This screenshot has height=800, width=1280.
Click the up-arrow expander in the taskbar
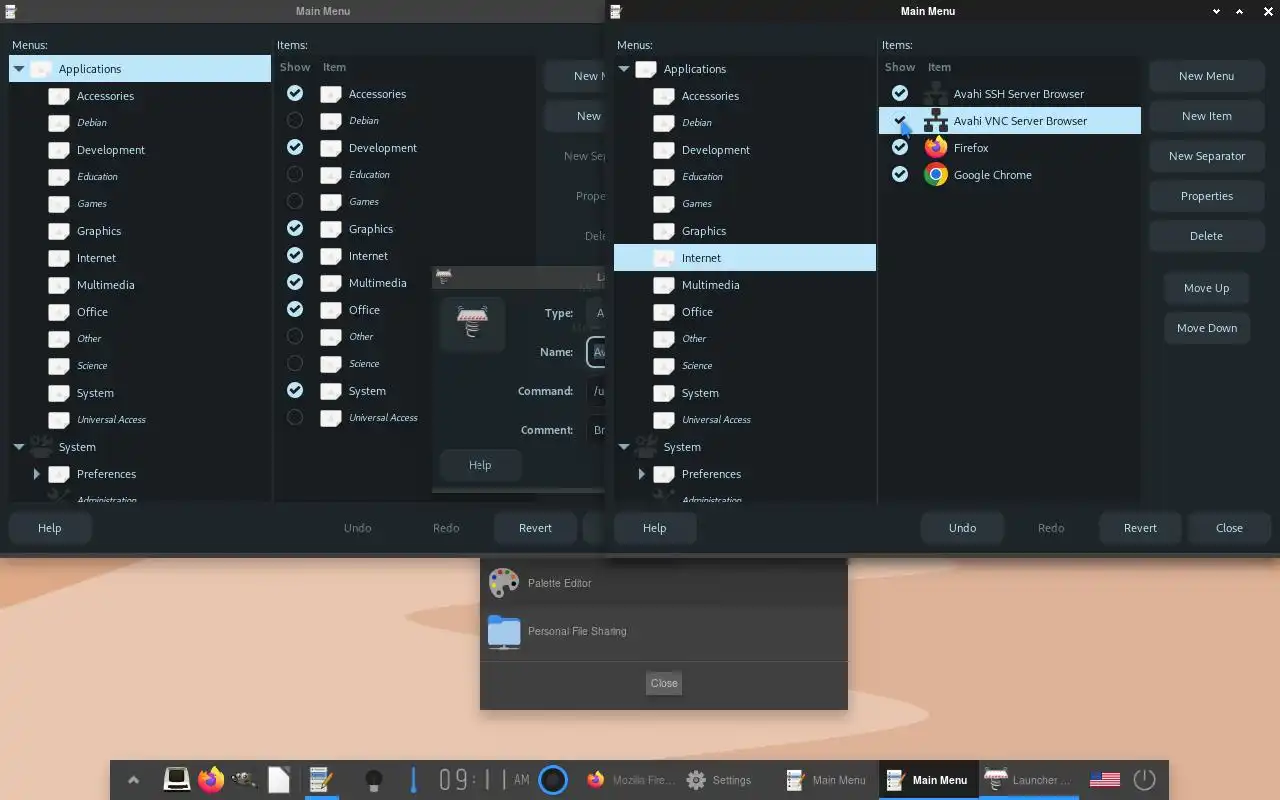click(133, 780)
